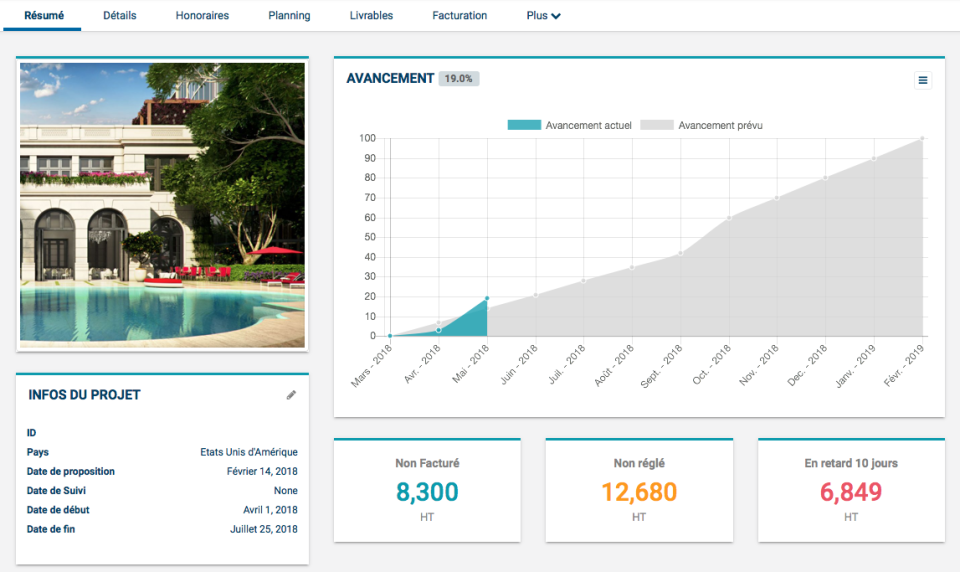Open the Détails tab

pos(119,15)
